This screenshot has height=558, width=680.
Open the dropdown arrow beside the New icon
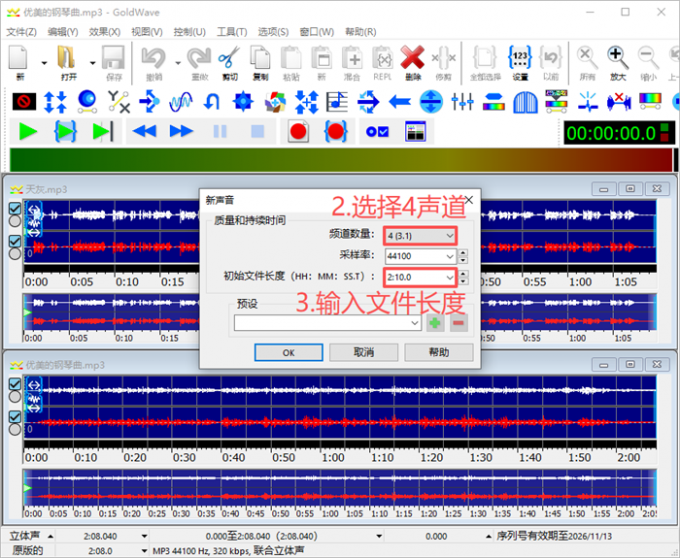[x=44, y=63]
